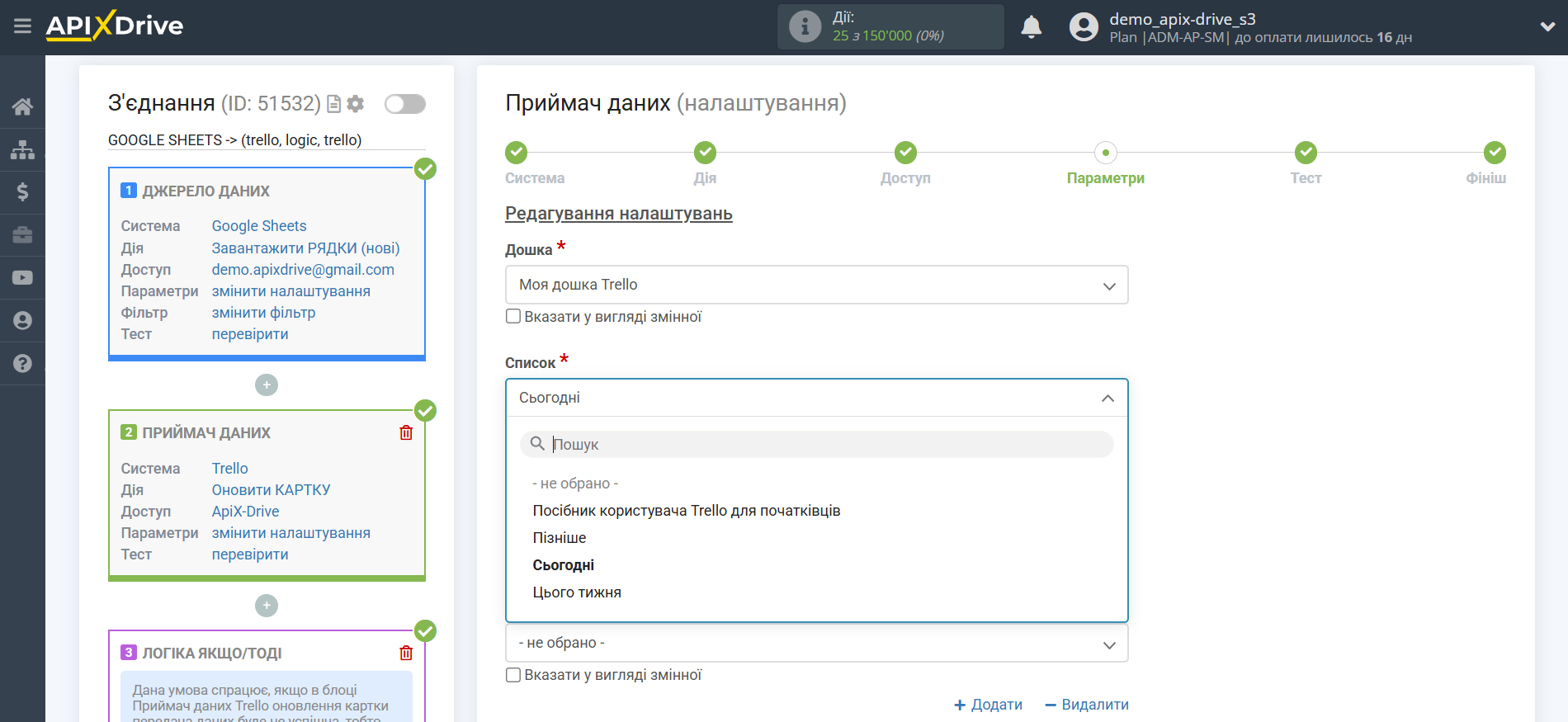1568x722 pixels.
Task: Toggle the connection on/off switch
Action: coord(405,104)
